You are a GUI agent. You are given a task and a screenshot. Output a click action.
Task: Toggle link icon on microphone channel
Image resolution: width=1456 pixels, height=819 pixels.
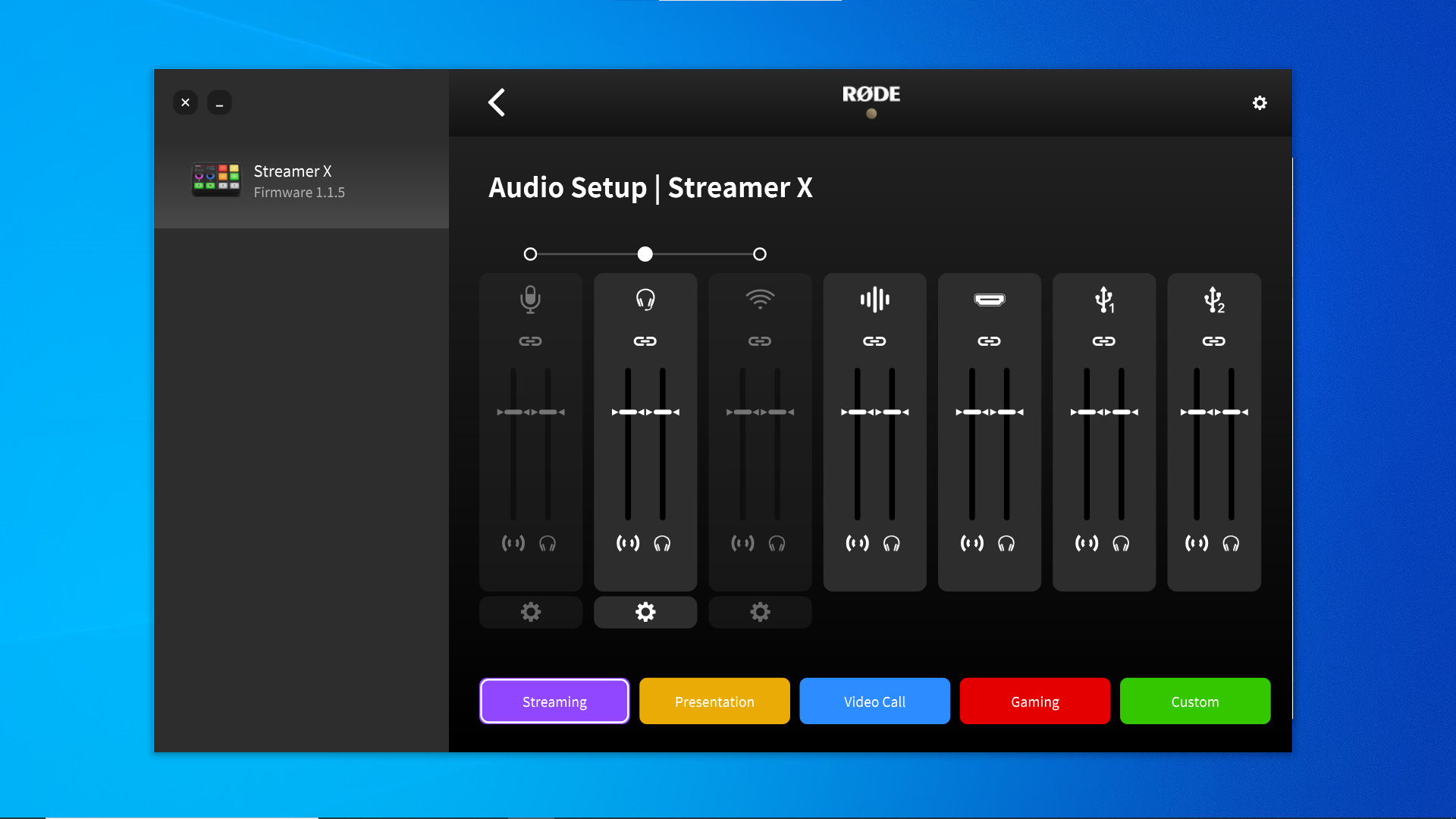pos(531,341)
